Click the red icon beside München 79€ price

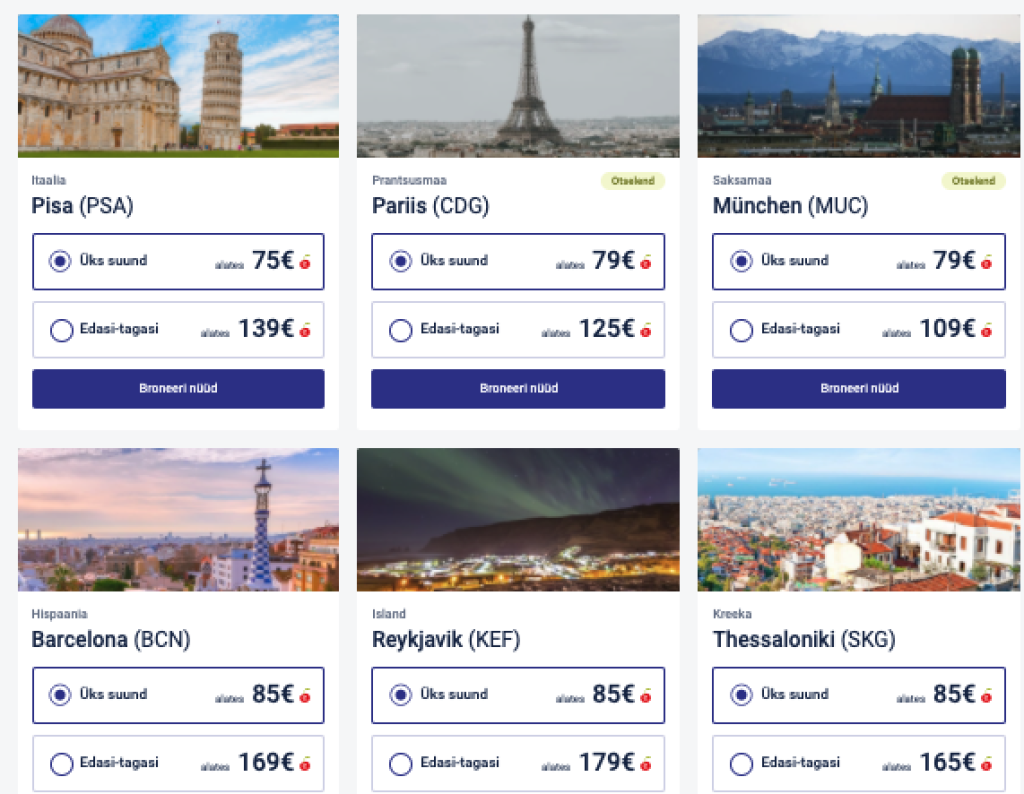986,263
